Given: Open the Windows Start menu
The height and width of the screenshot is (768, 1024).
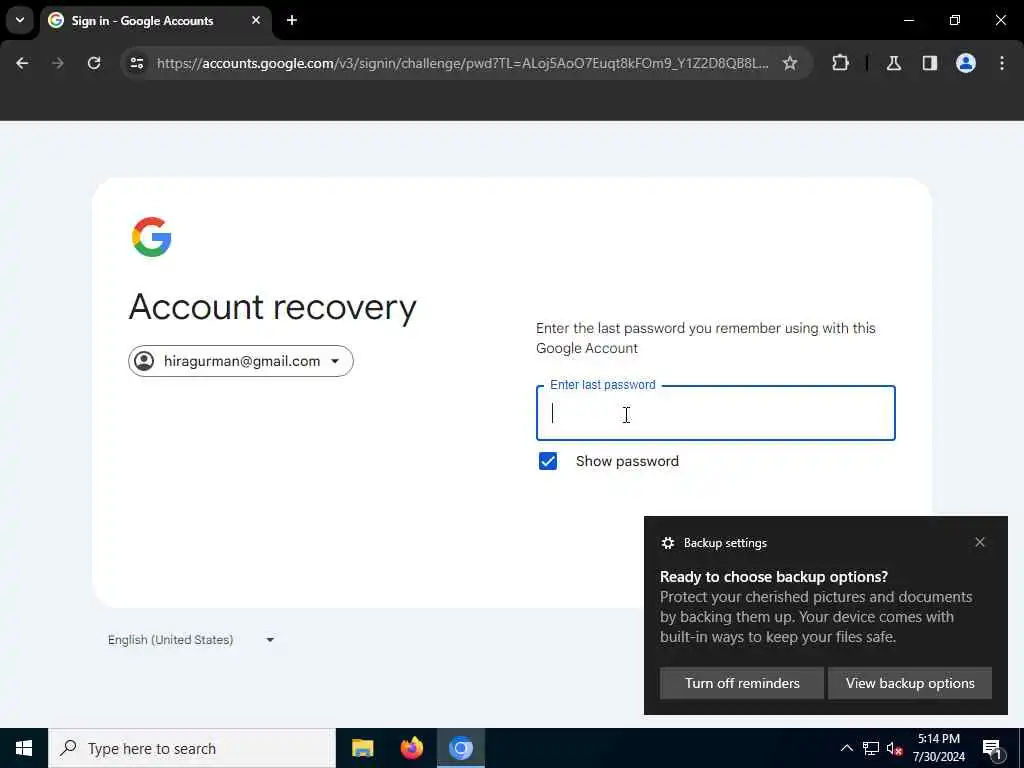Looking at the screenshot, I should coord(24,748).
